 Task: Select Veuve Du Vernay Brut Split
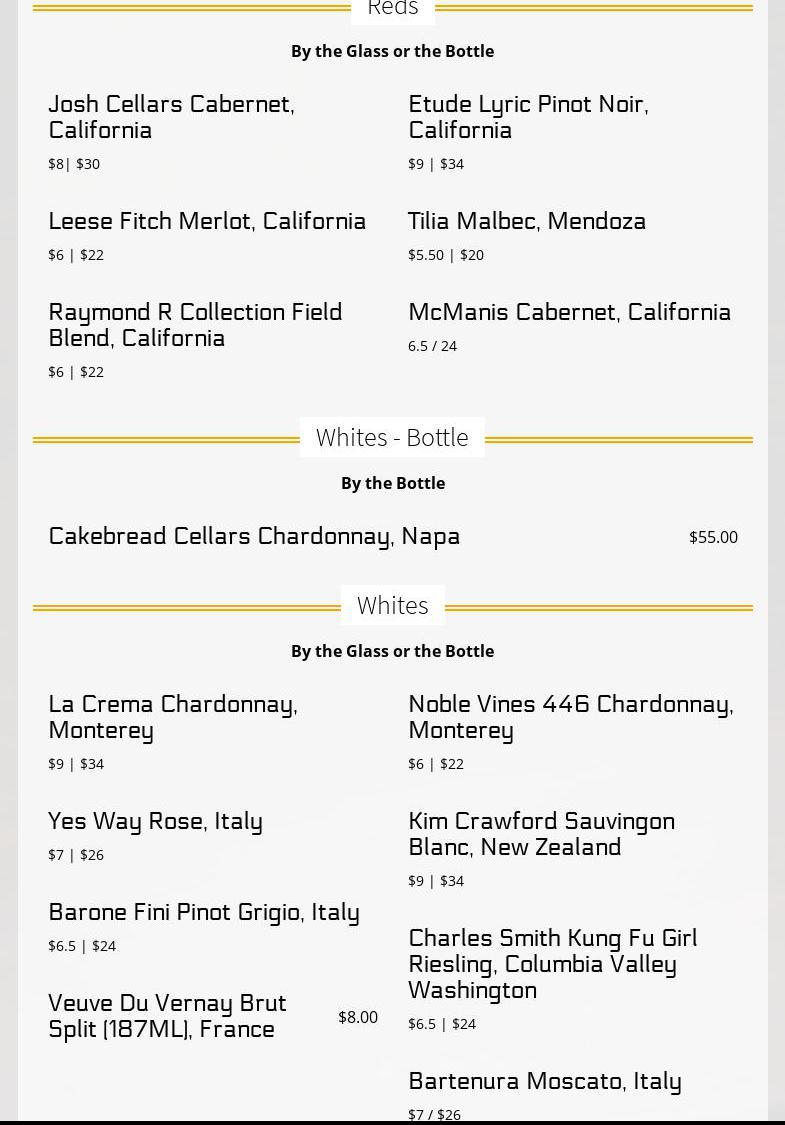pyautogui.click(x=167, y=1016)
